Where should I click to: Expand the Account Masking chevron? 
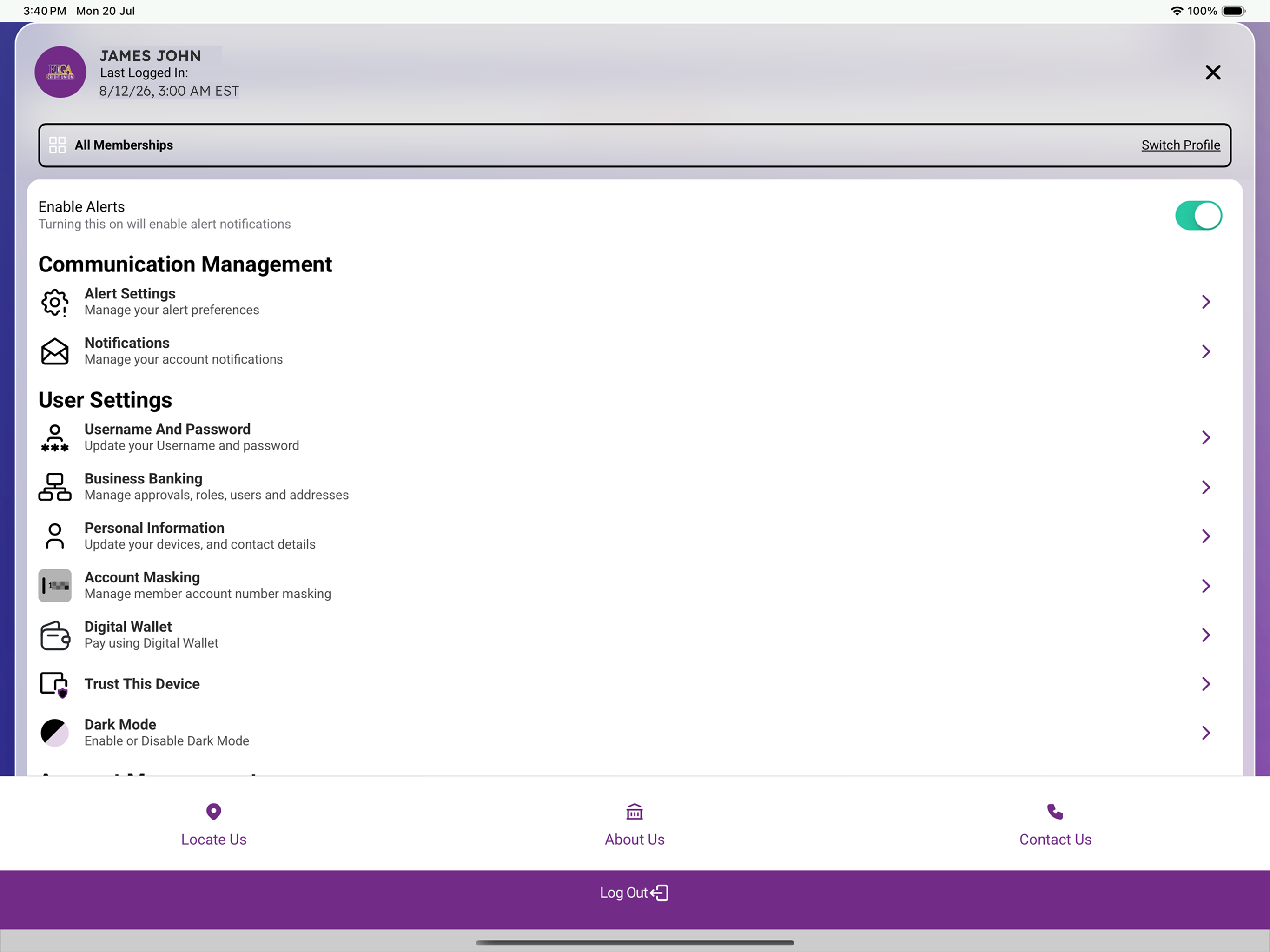[1206, 586]
